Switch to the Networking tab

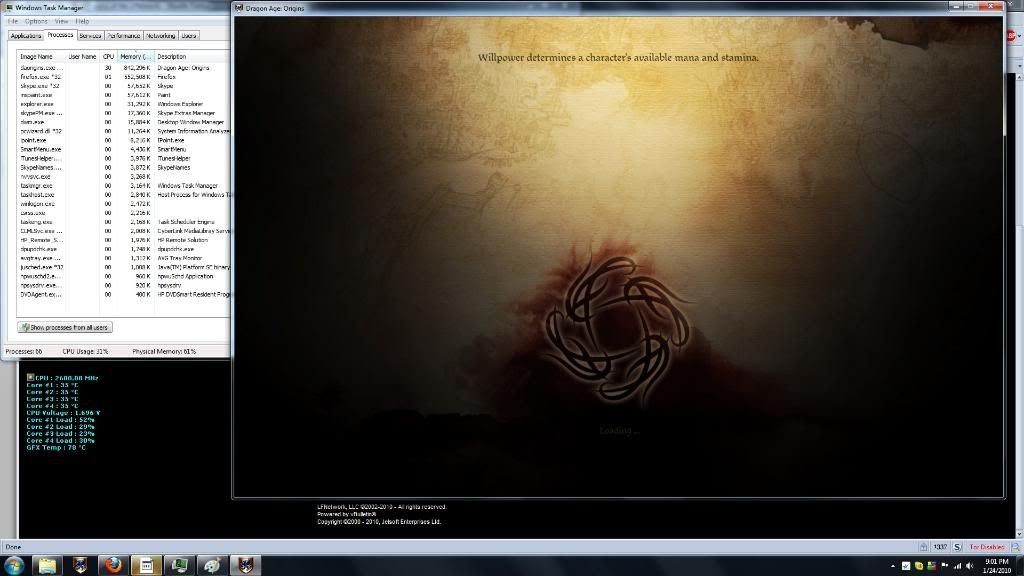pyautogui.click(x=159, y=35)
